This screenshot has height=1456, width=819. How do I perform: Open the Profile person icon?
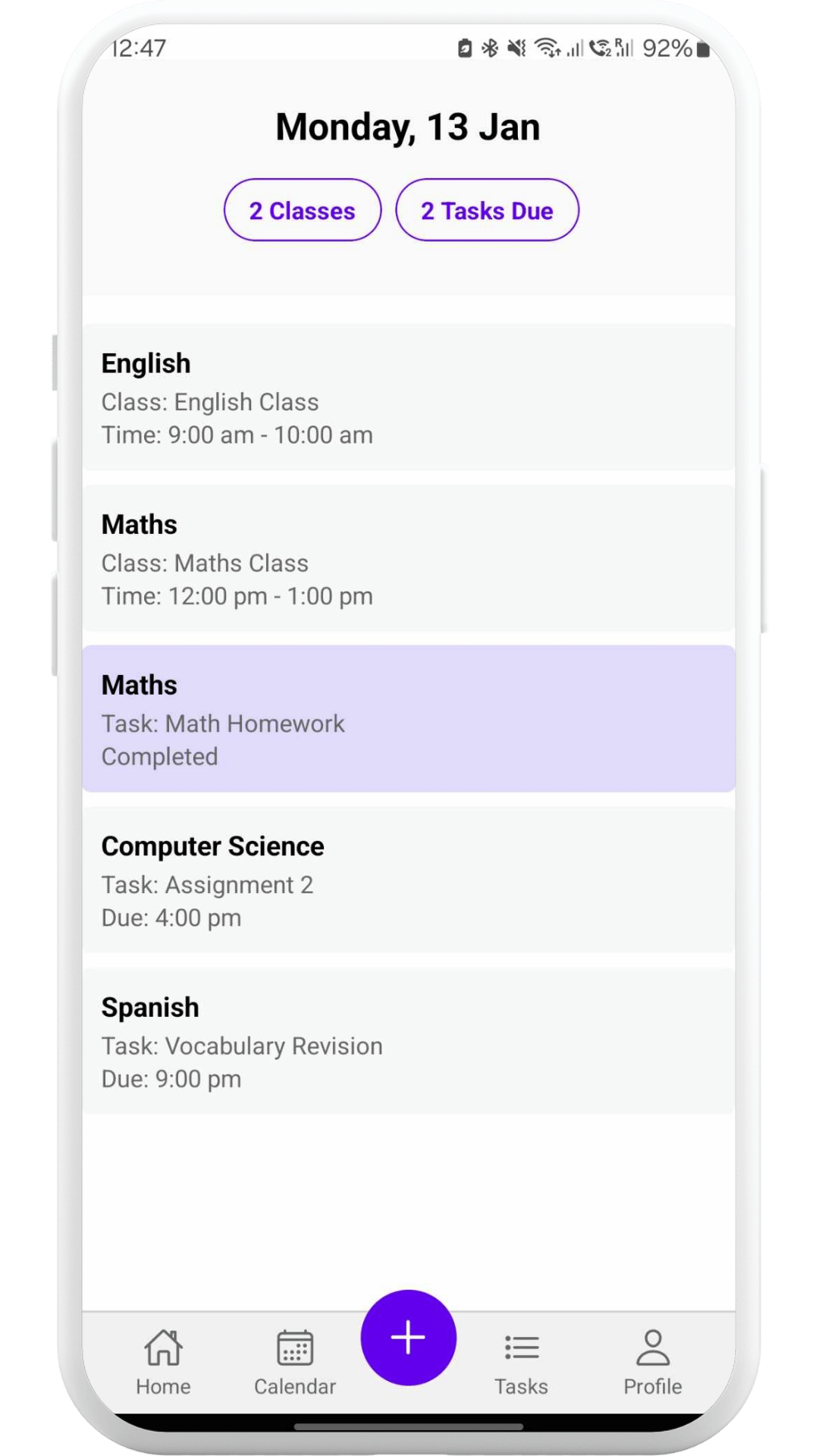tap(652, 1348)
